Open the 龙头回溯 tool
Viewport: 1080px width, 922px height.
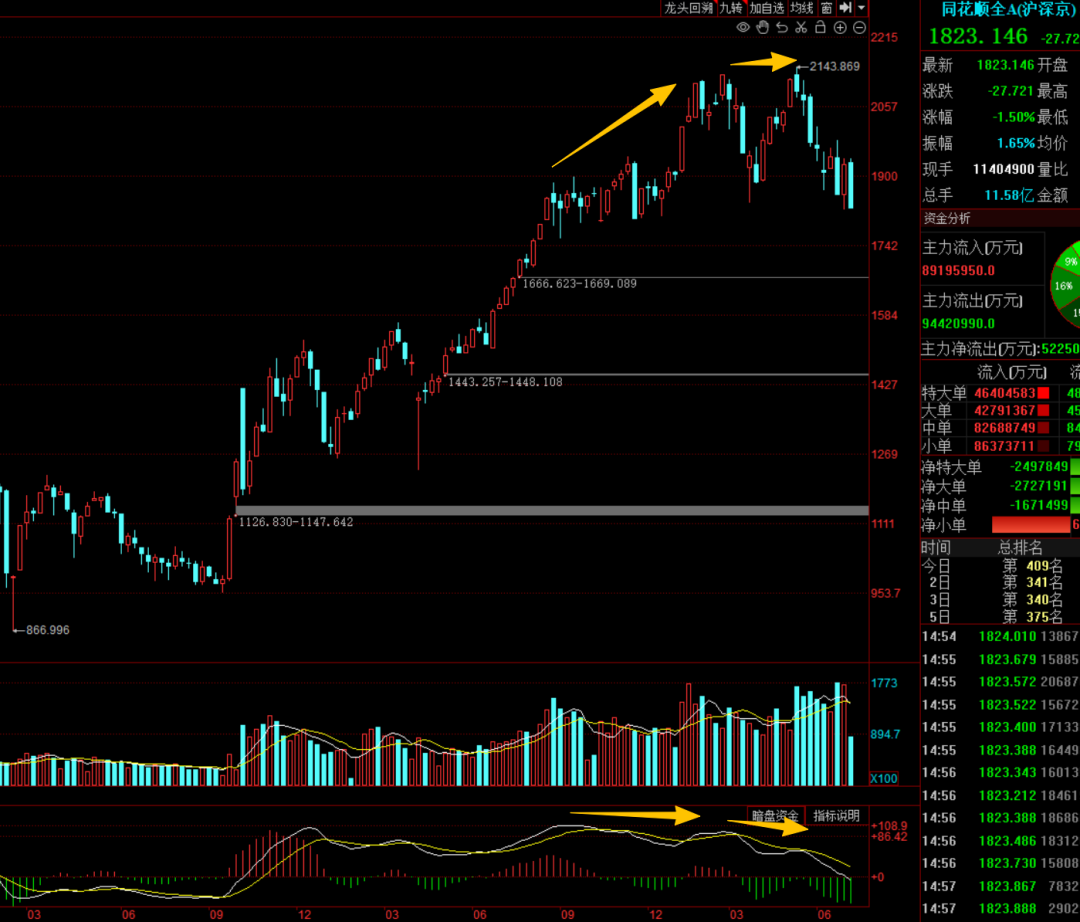(x=688, y=8)
